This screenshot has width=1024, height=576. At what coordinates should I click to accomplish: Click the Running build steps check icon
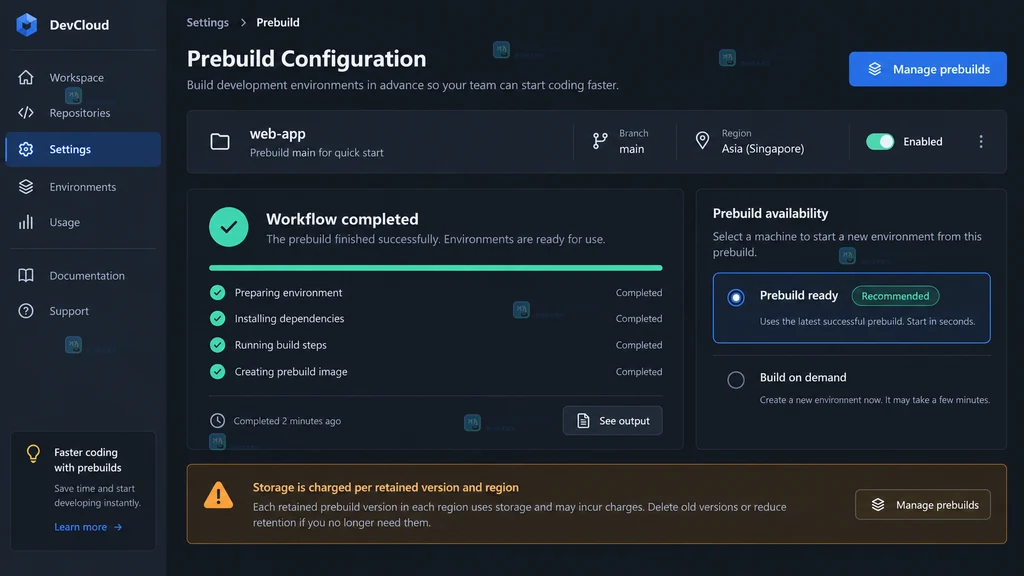[217, 345]
